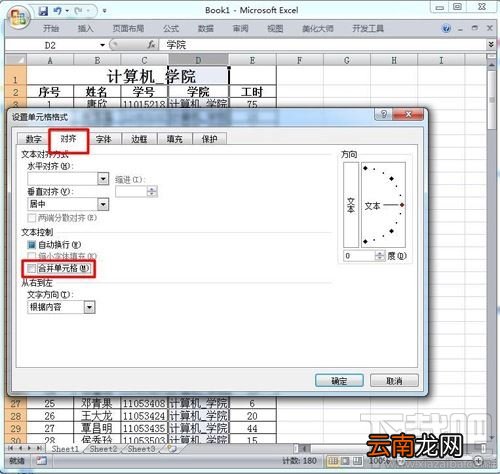Image resolution: width=500 pixels, height=474 pixels.
Task: Open 水平对齐 dropdown
Action: tap(103, 179)
